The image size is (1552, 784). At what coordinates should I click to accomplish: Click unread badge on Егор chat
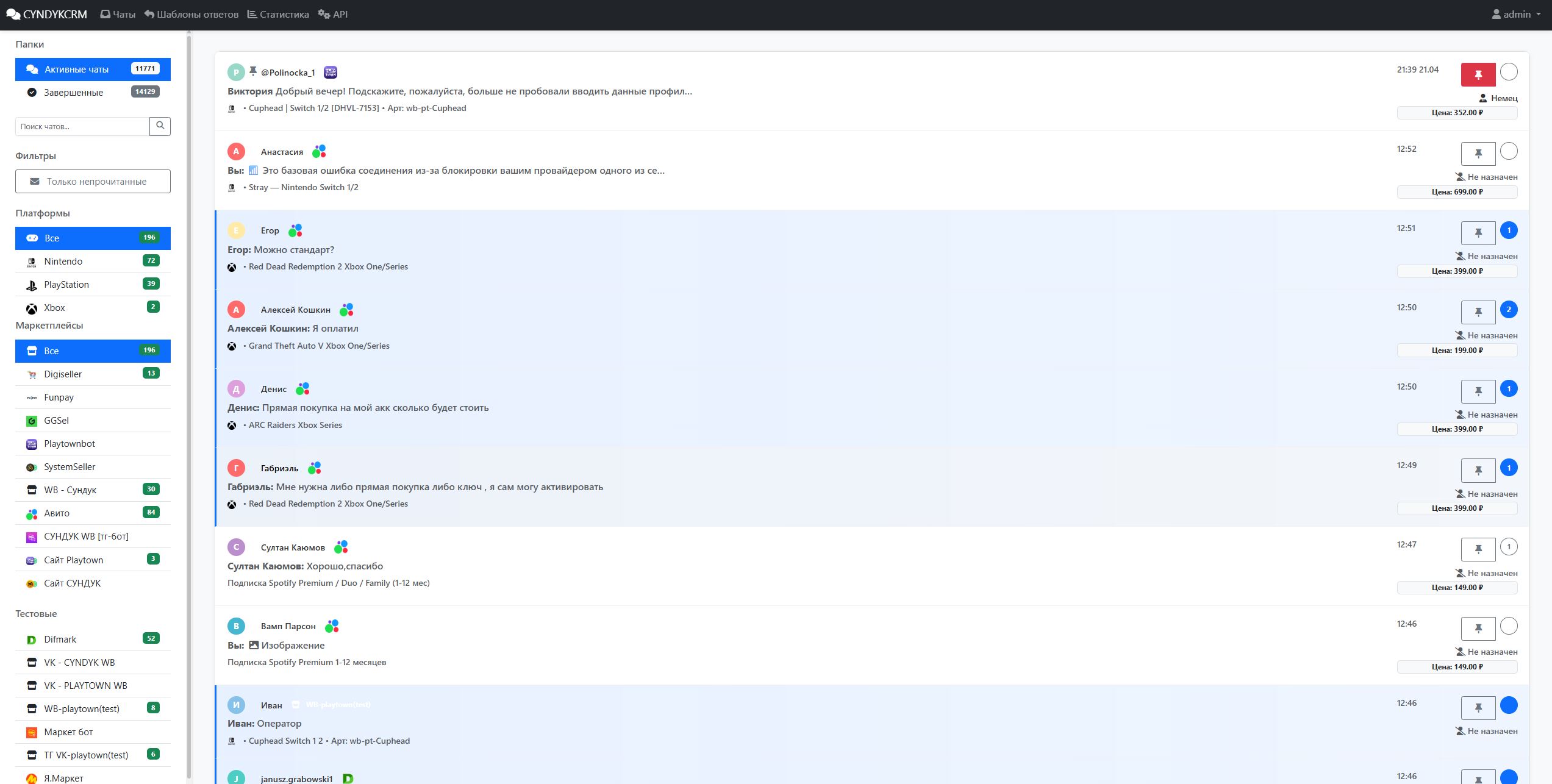coord(1509,230)
